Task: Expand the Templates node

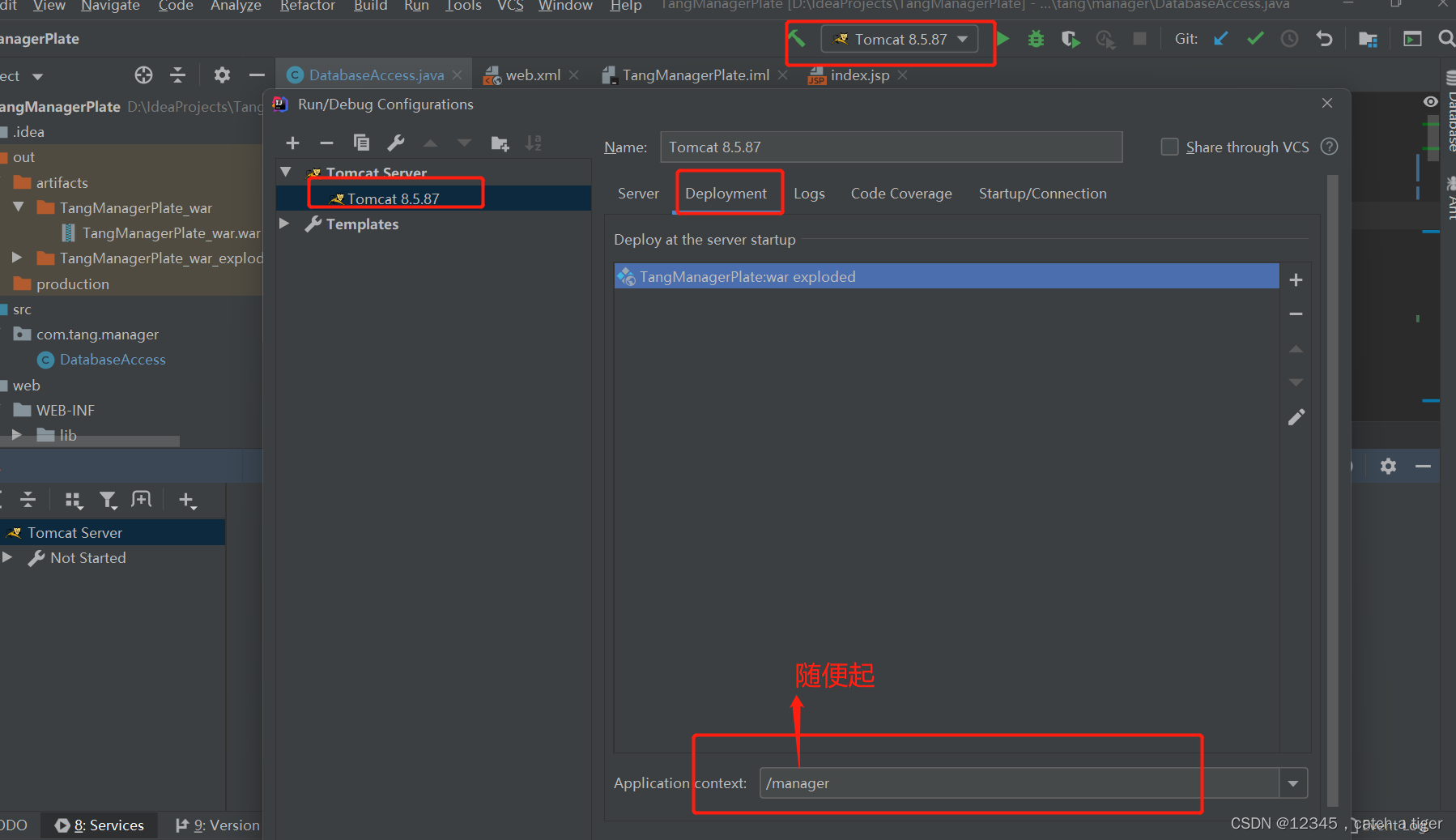Action: click(x=284, y=224)
